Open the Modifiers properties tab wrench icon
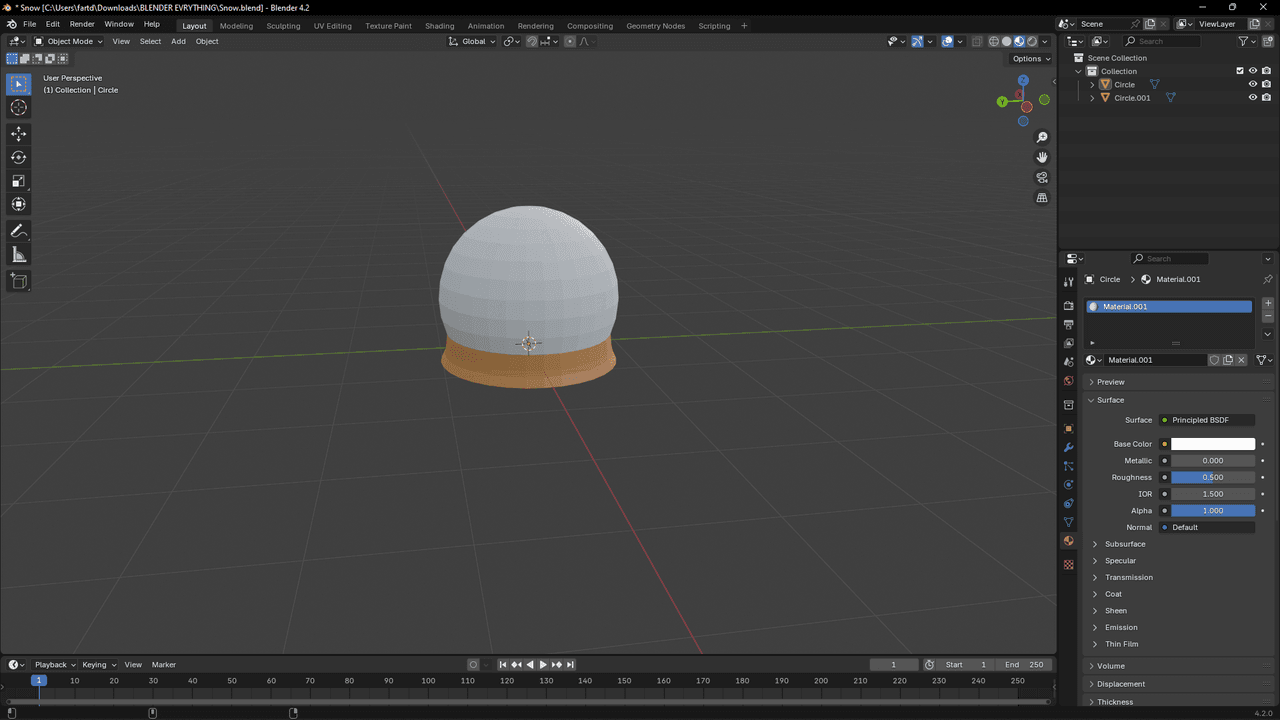Viewport: 1280px width, 720px height. 1068,447
